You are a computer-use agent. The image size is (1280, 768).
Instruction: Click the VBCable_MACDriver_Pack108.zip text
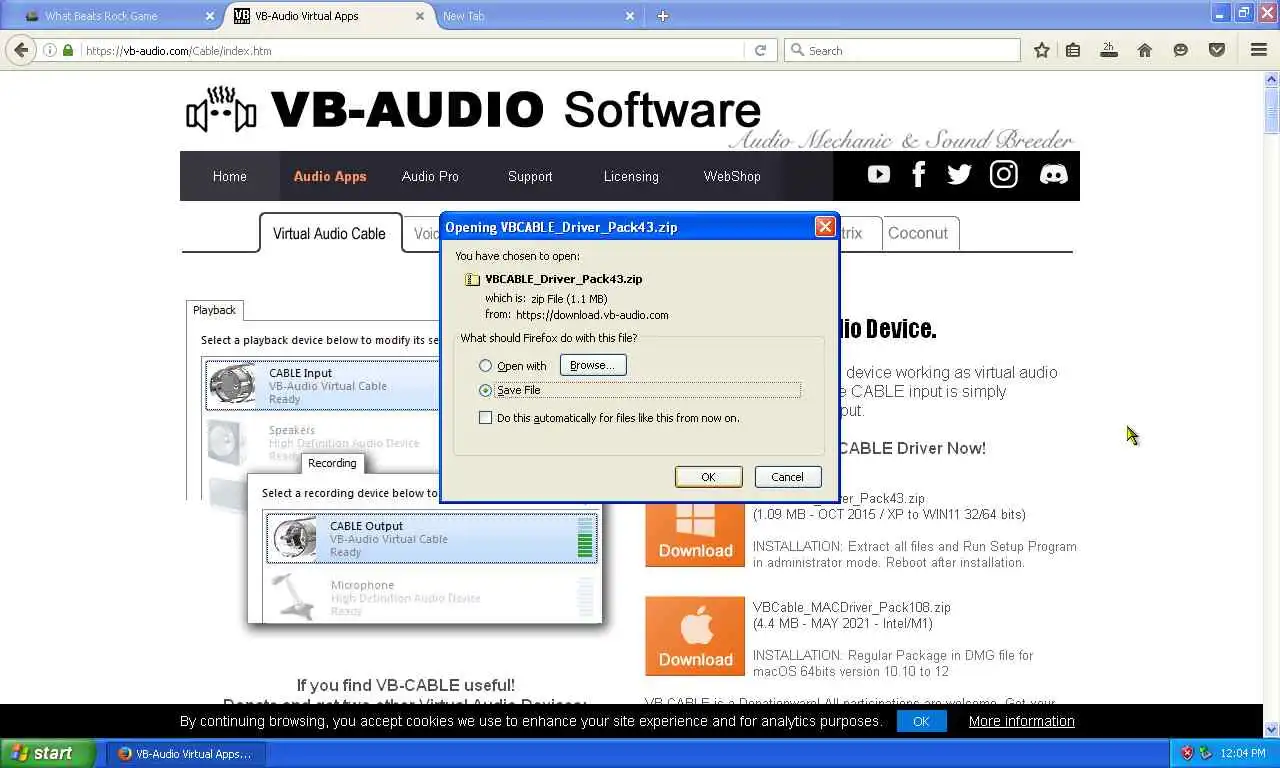pyautogui.click(x=851, y=607)
